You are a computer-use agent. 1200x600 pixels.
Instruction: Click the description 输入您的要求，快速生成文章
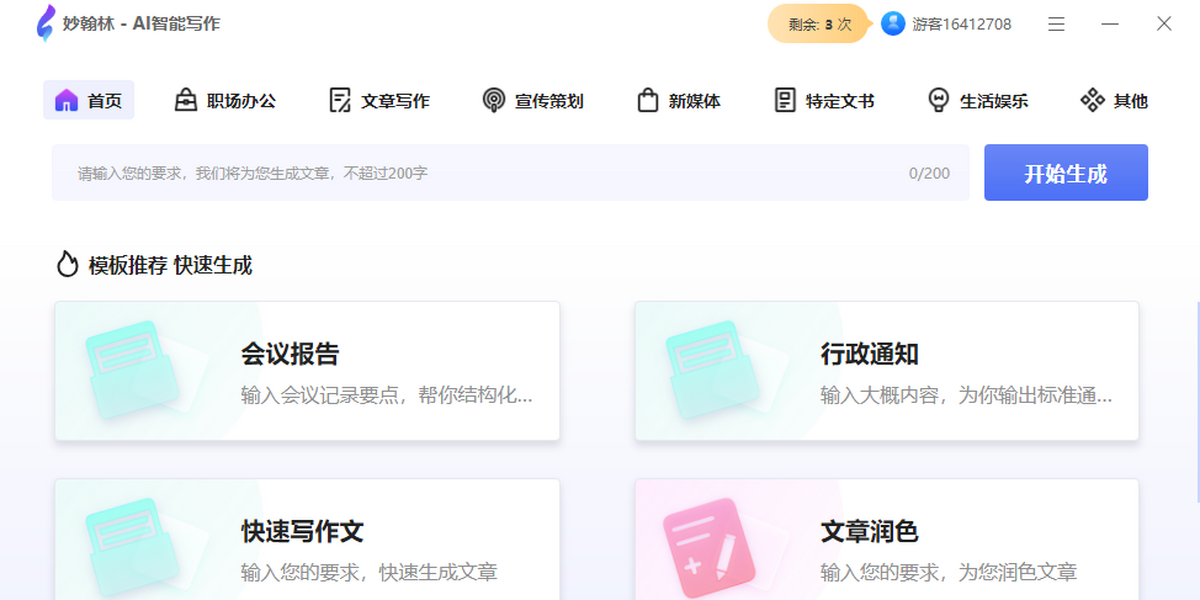tap(369, 573)
